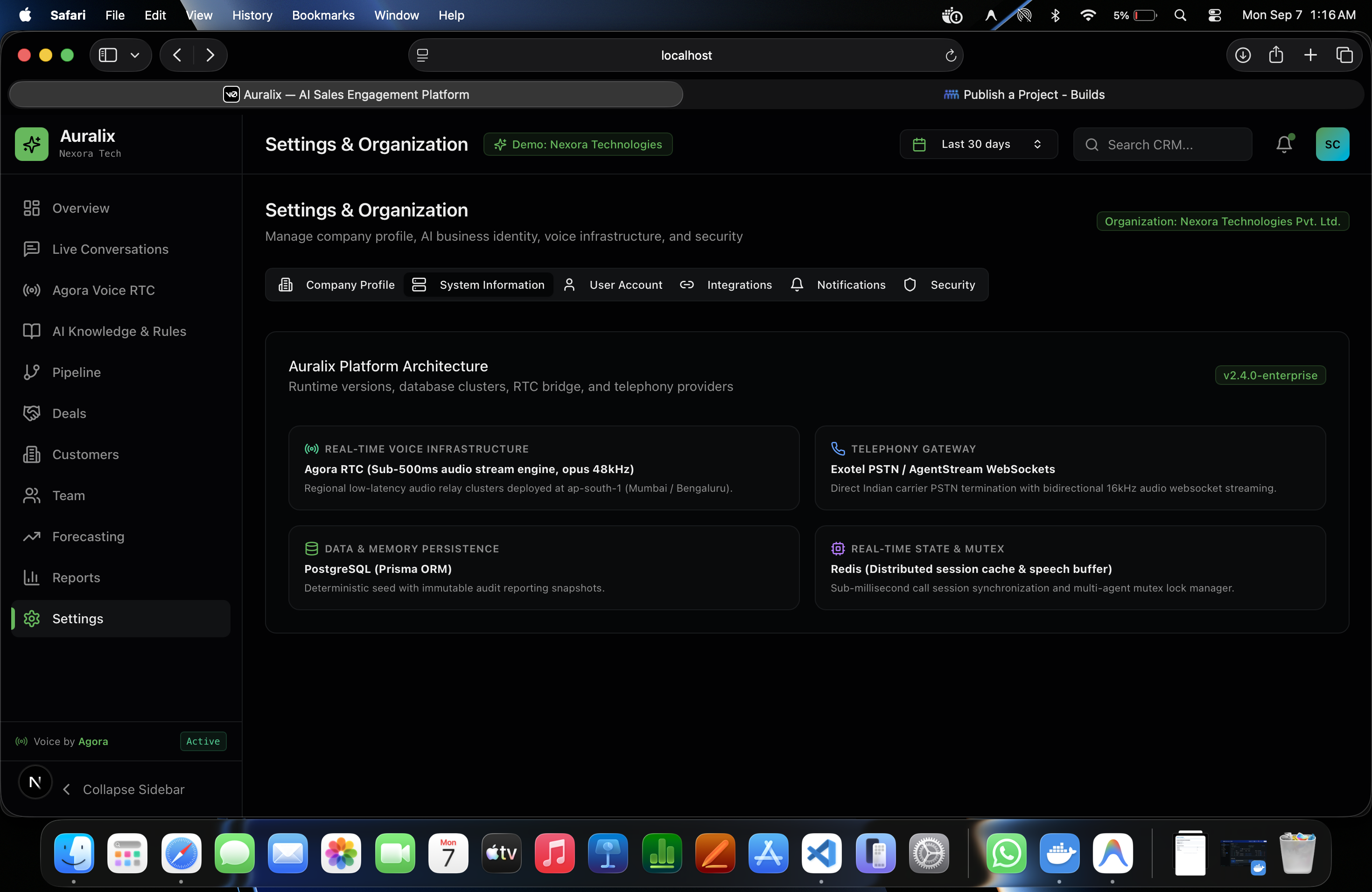Open Visual Studio Code from the Dock
This screenshot has height=892, width=1372.
821,853
